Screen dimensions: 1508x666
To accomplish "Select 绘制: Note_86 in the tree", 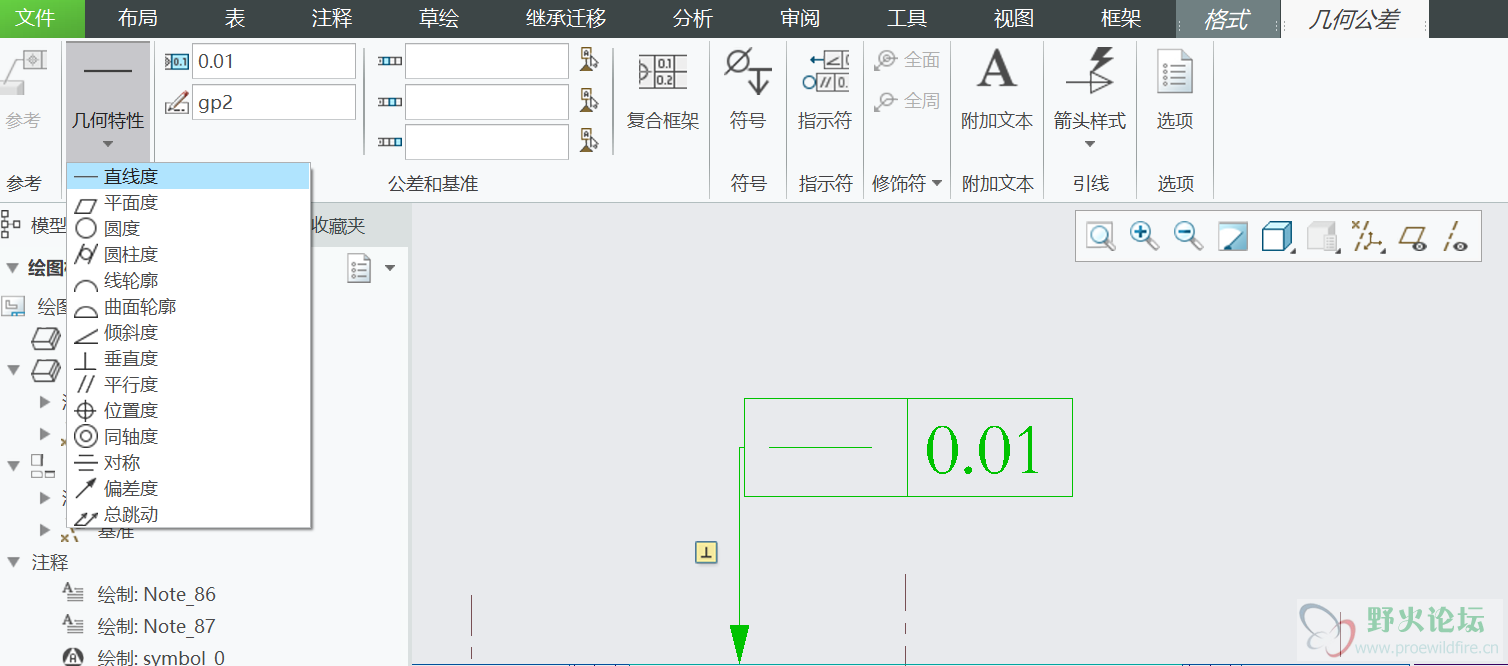I will (x=156, y=594).
